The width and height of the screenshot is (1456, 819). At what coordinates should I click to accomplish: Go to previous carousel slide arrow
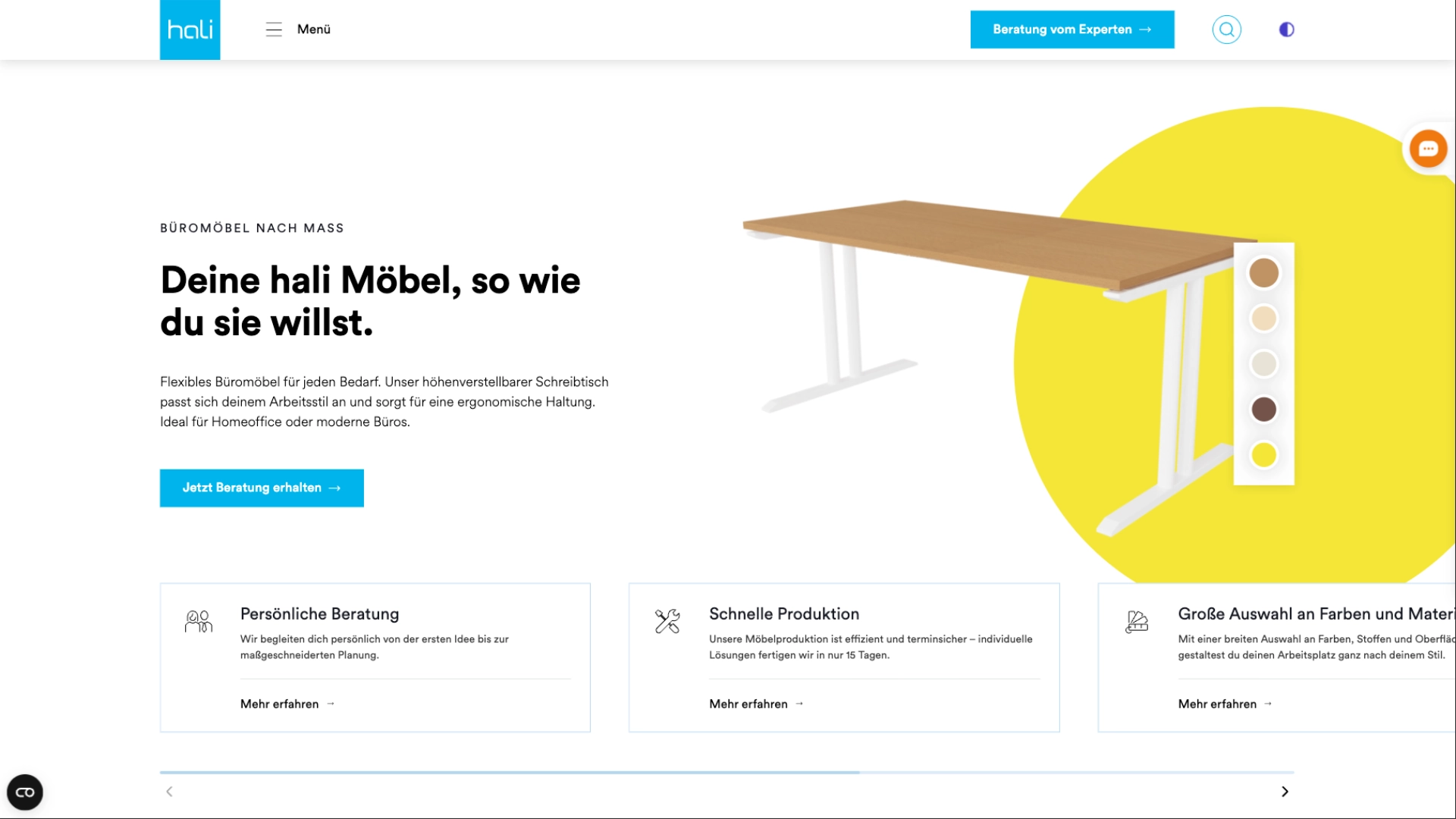point(169,792)
